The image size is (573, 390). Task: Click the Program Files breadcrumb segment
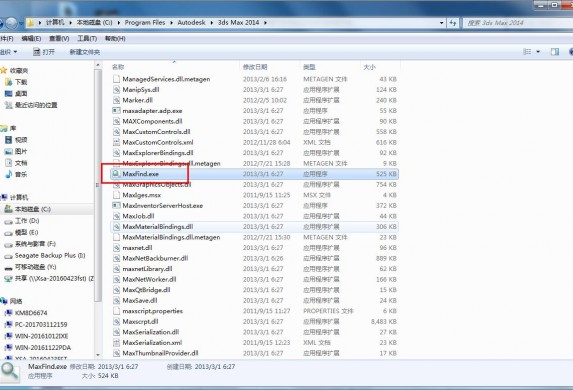click(x=145, y=23)
